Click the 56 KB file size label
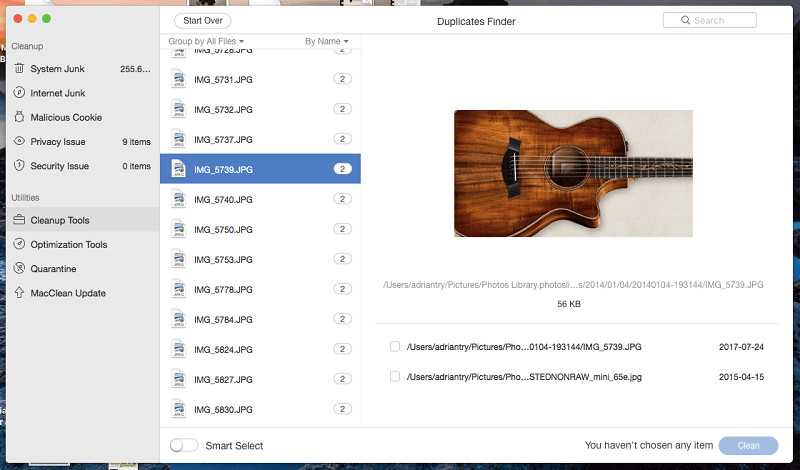 (569, 304)
